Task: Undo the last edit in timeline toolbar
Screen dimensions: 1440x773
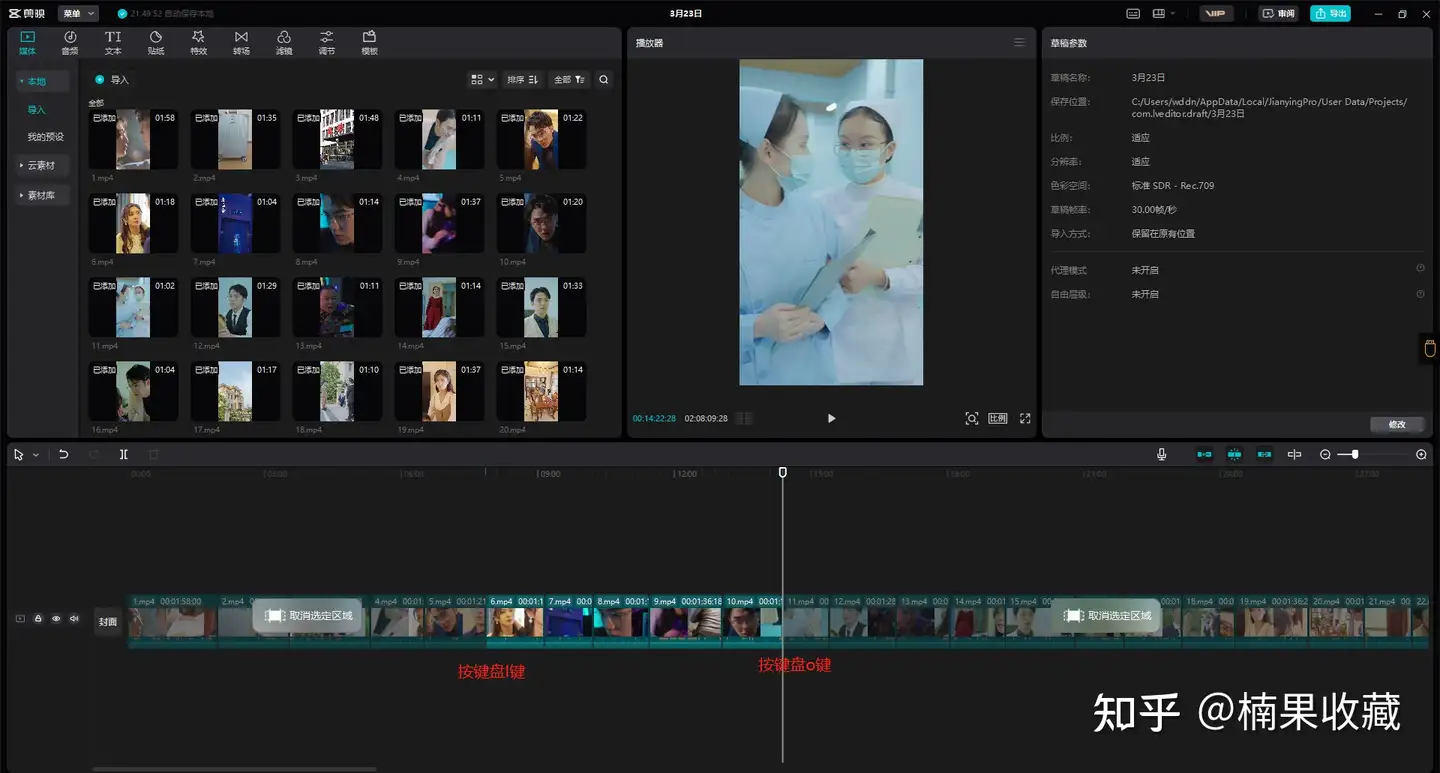Action: point(64,454)
